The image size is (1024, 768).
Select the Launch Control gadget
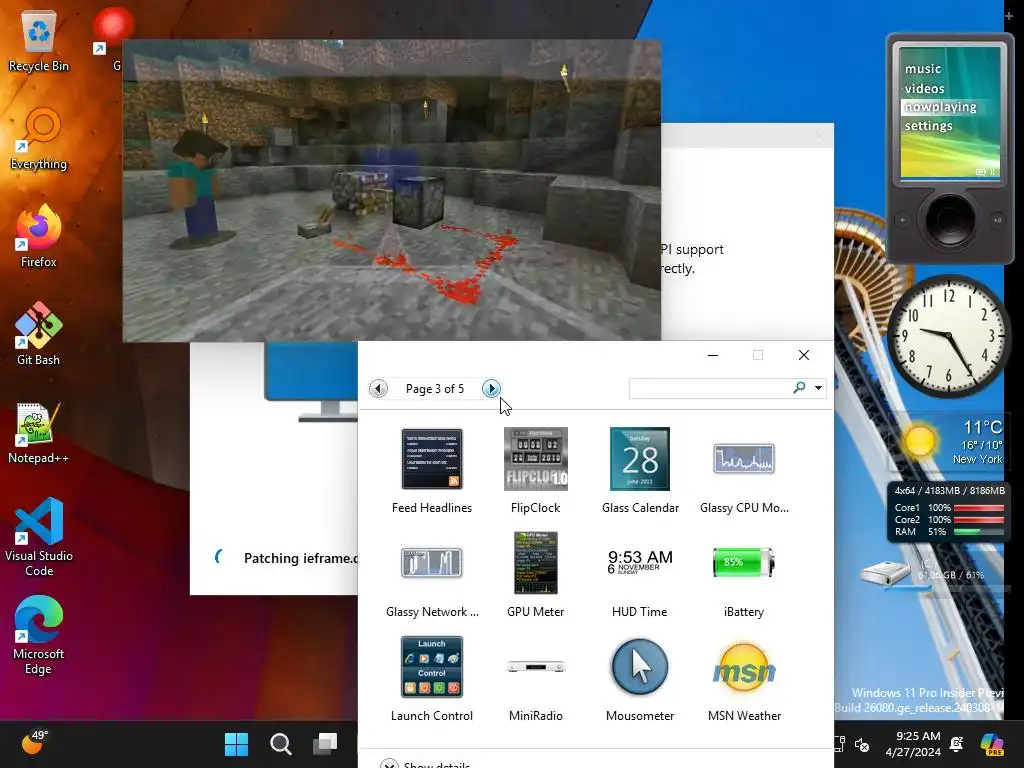click(432, 667)
